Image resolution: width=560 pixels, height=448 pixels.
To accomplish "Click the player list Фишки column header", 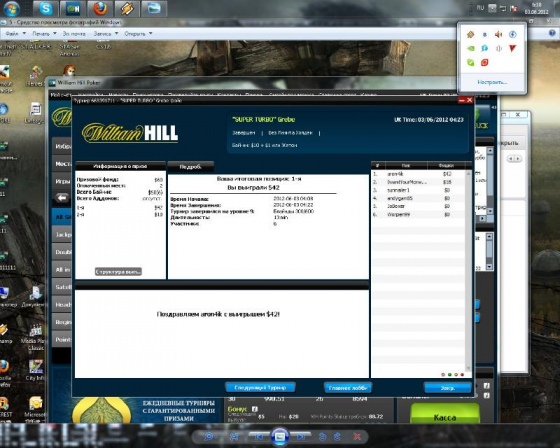I will (x=446, y=165).
